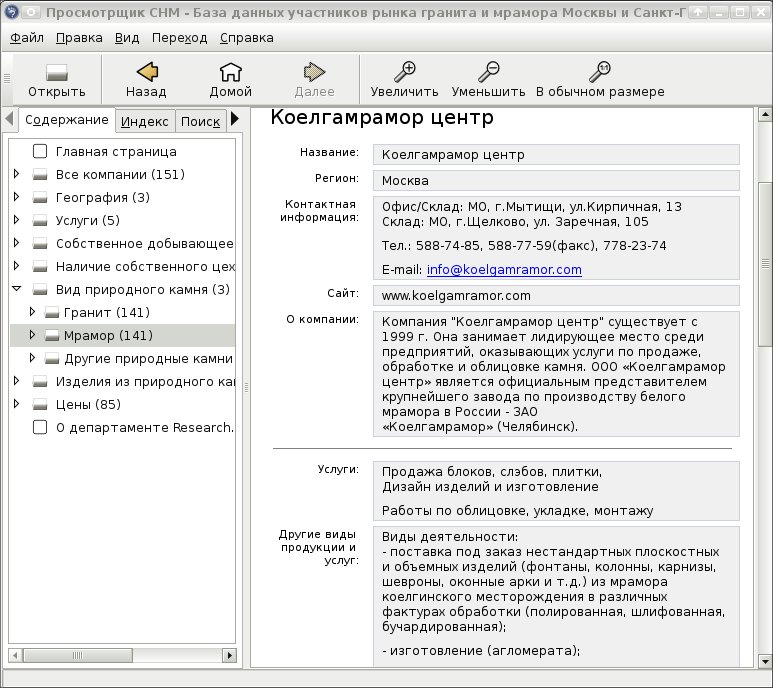The height and width of the screenshot is (688, 773).
Task: Click the book icon beside Гранит (141)
Action: pos(52,312)
